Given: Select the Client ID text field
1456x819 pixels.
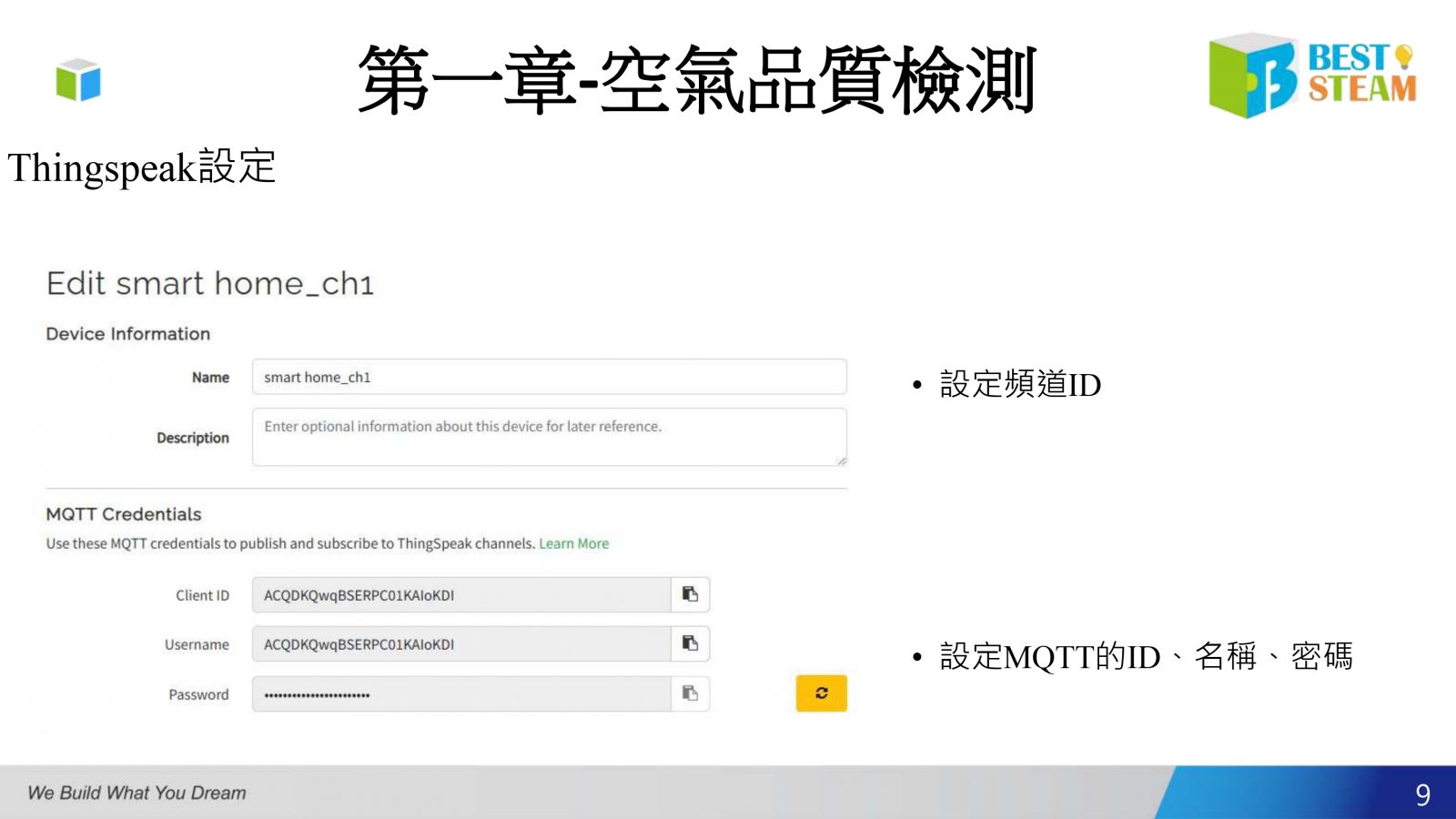Looking at the screenshot, I should [x=460, y=595].
